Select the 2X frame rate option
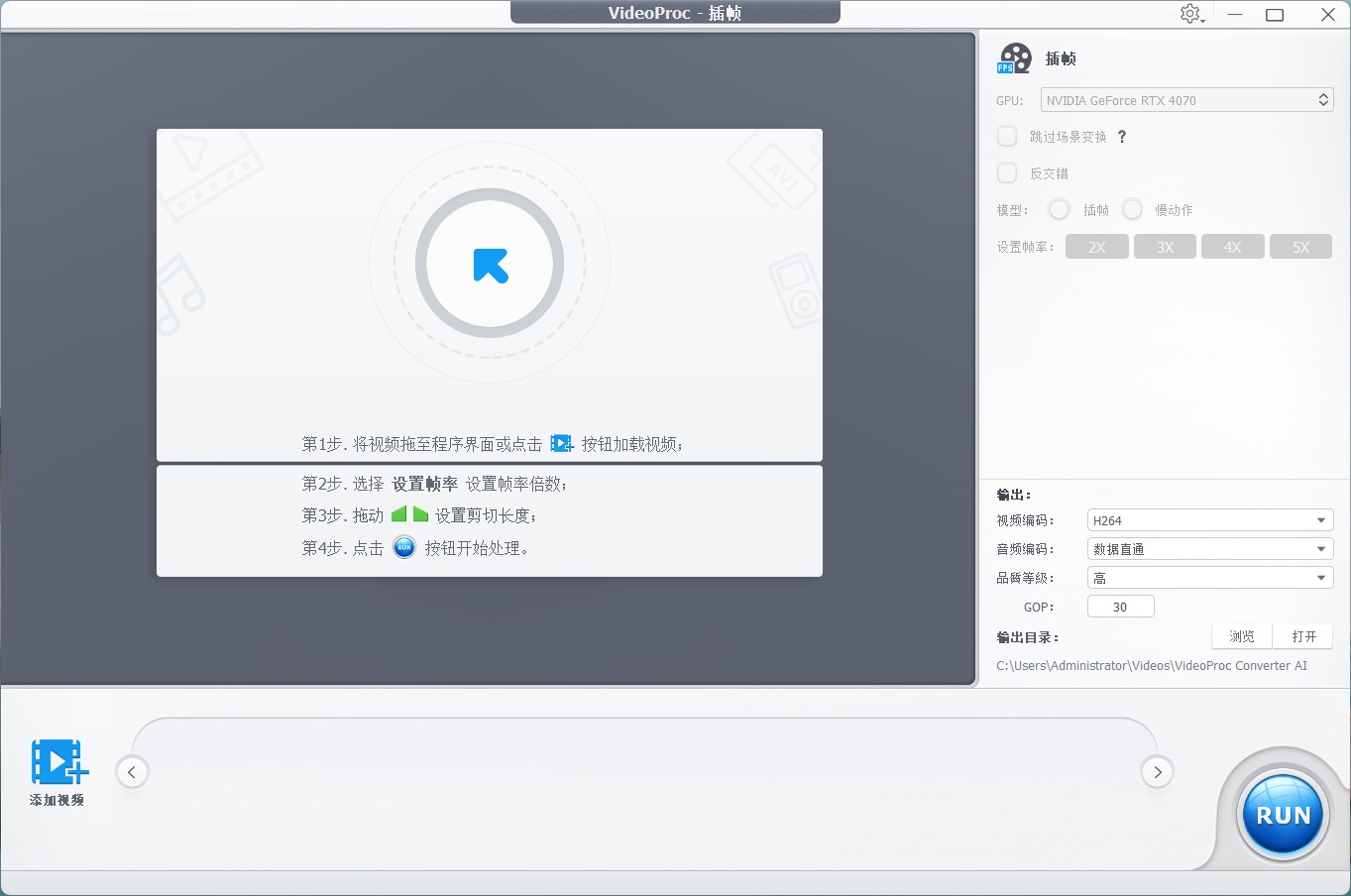This screenshot has width=1351, height=896. (x=1096, y=246)
